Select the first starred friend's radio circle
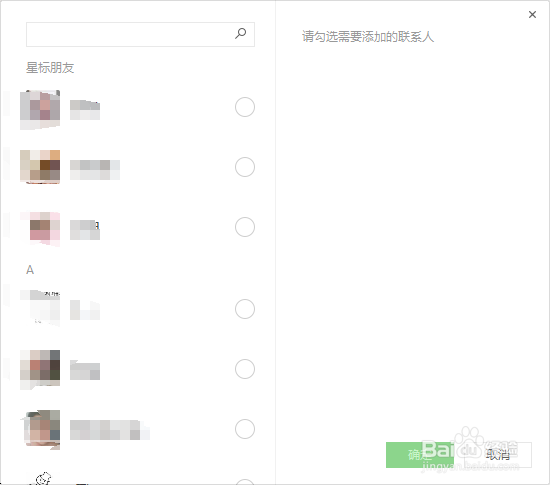The image size is (550, 485). [245, 107]
